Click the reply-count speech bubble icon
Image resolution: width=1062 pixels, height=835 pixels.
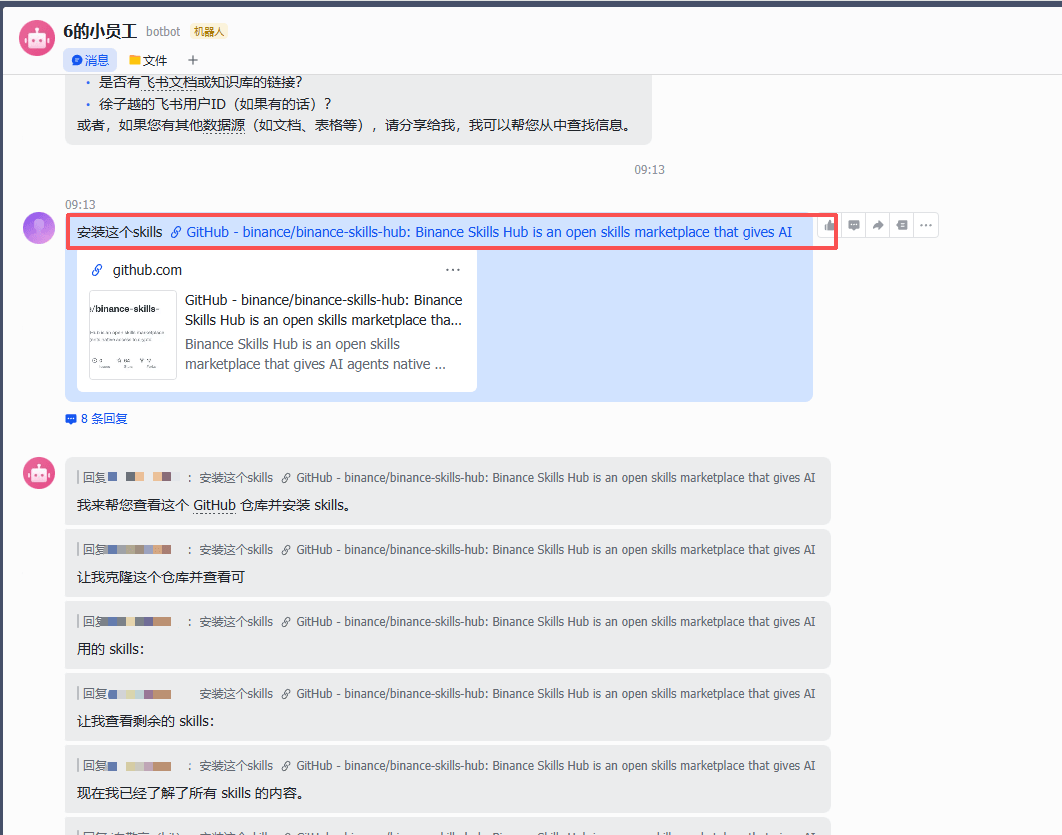69,418
